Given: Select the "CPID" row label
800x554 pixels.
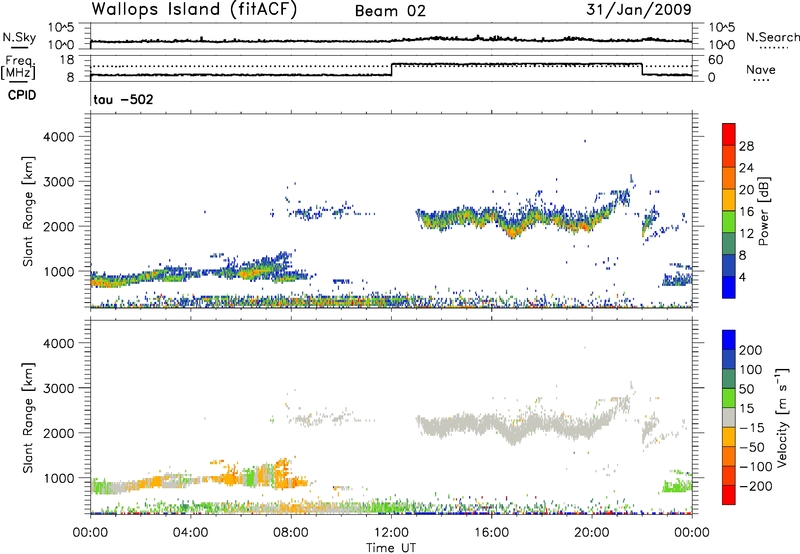Looking at the screenshot, I should (x=22, y=95).
